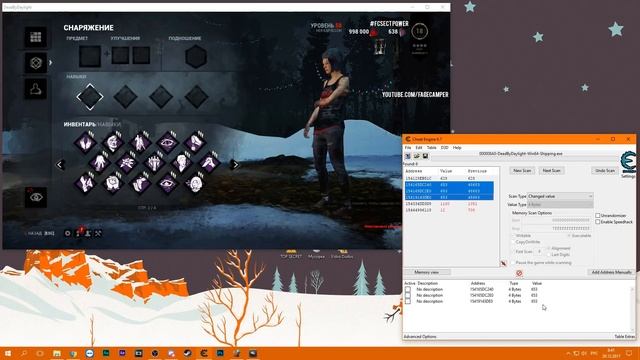Pick the fifth perk in inventory middle row
Viewport: 640px width, 360px height.
pos(209,163)
